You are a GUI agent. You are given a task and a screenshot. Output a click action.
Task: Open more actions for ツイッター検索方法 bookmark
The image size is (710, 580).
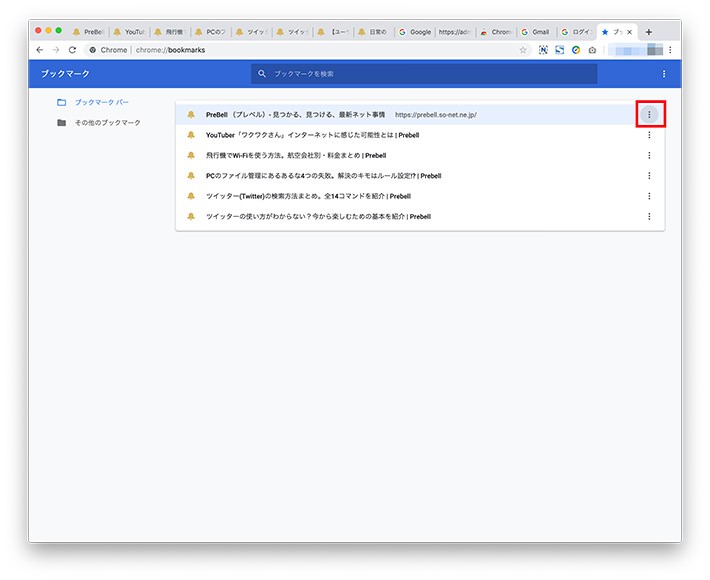point(649,196)
